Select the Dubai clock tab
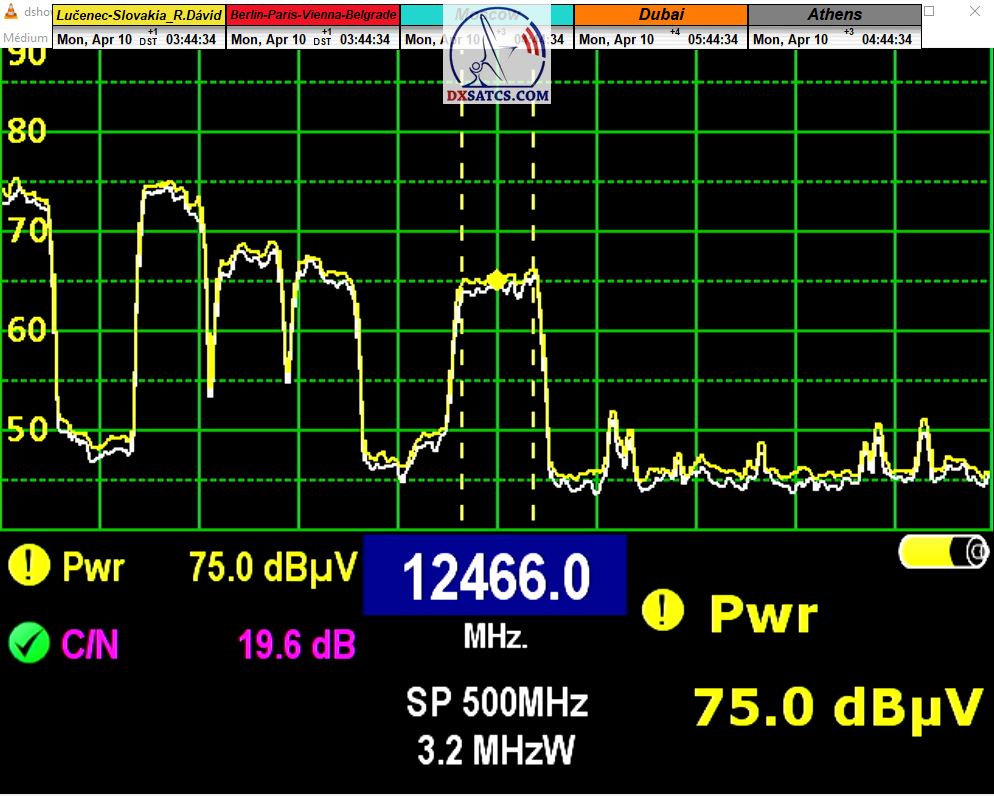This screenshot has width=994, height=796. click(x=660, y=16)
